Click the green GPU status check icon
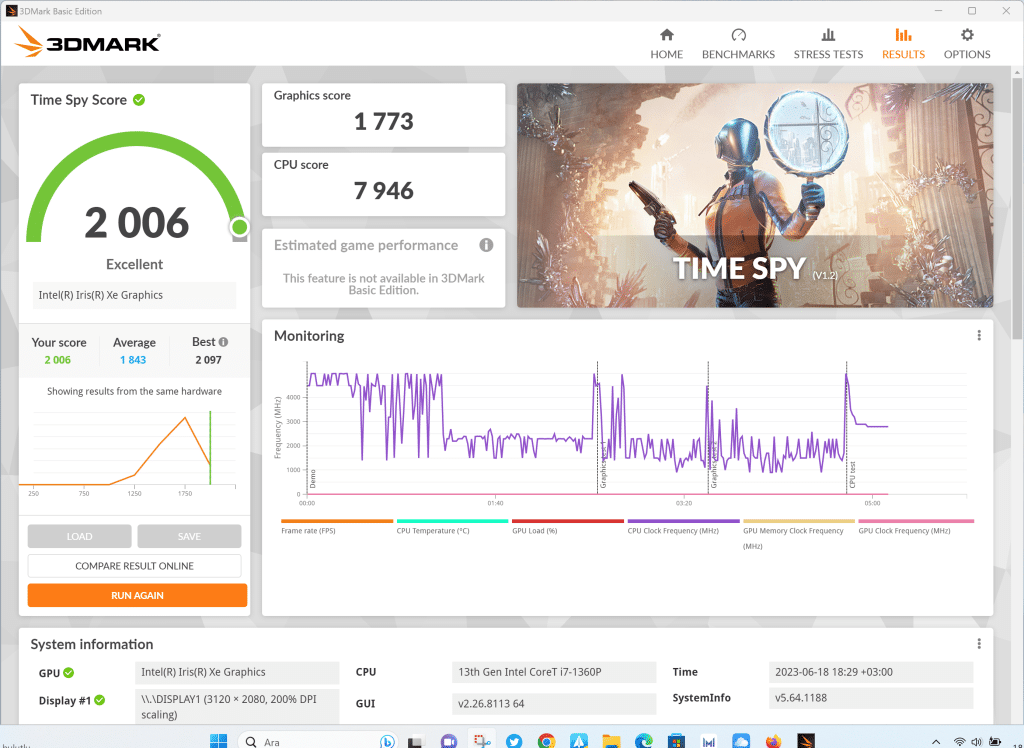1024x748 pixels. pyautogui.click(x=69, y=672)
